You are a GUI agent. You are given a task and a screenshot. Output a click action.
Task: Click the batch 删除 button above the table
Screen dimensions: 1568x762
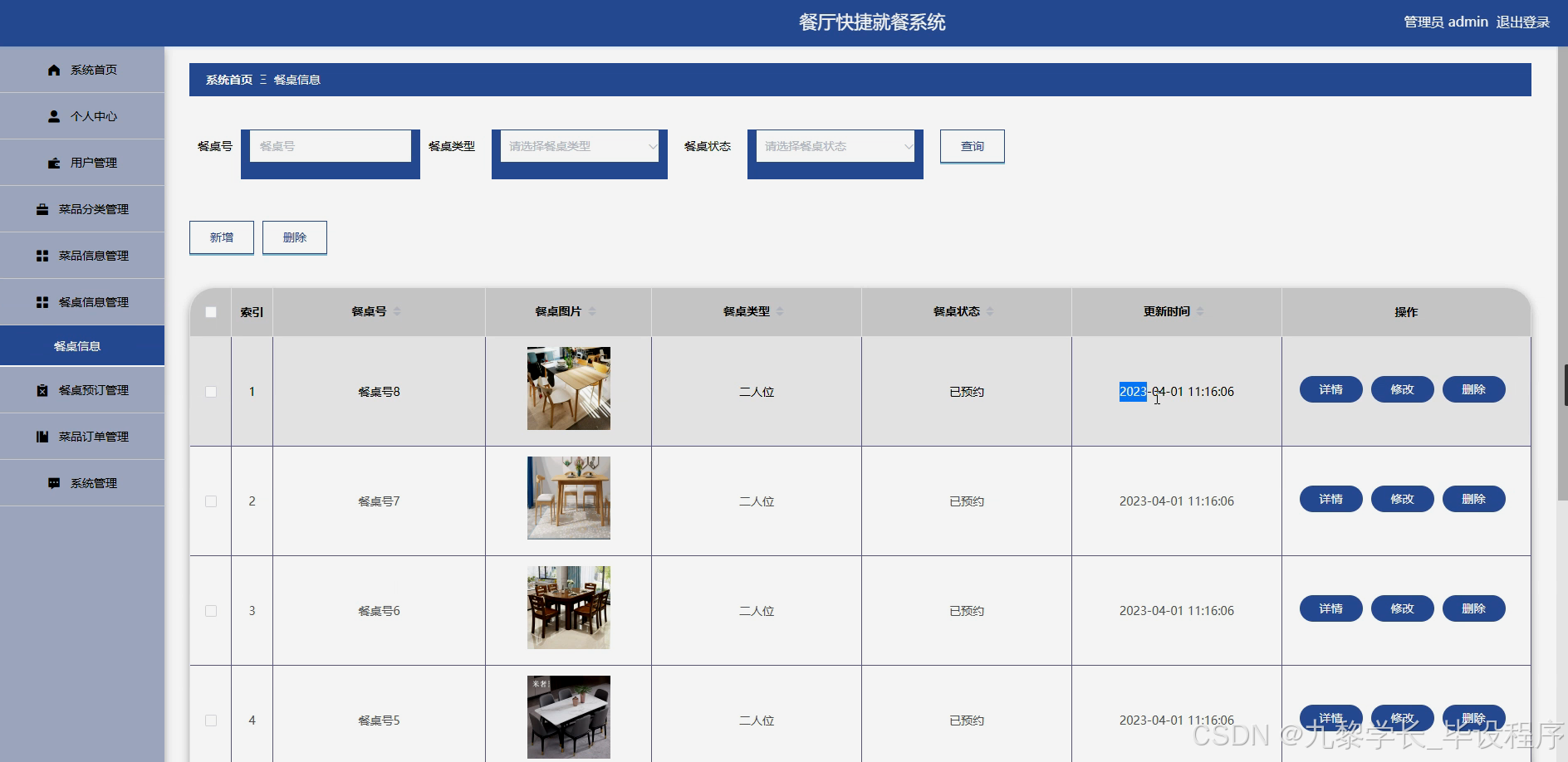295,237
